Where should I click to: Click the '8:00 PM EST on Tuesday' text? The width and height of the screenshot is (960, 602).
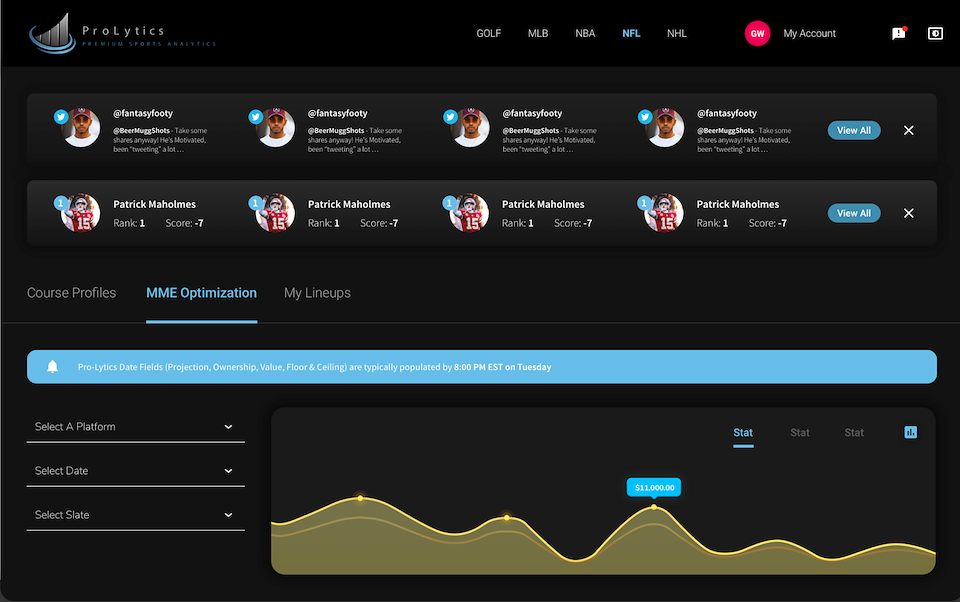503,367
